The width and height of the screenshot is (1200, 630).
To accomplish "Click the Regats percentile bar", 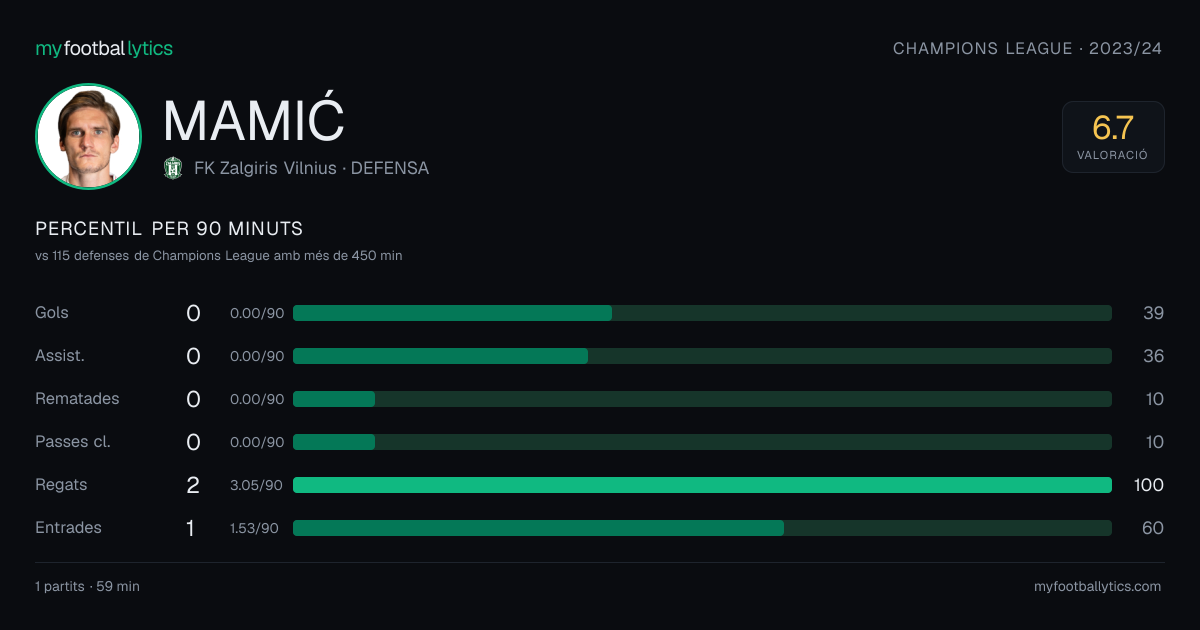I will coord(702,485).
